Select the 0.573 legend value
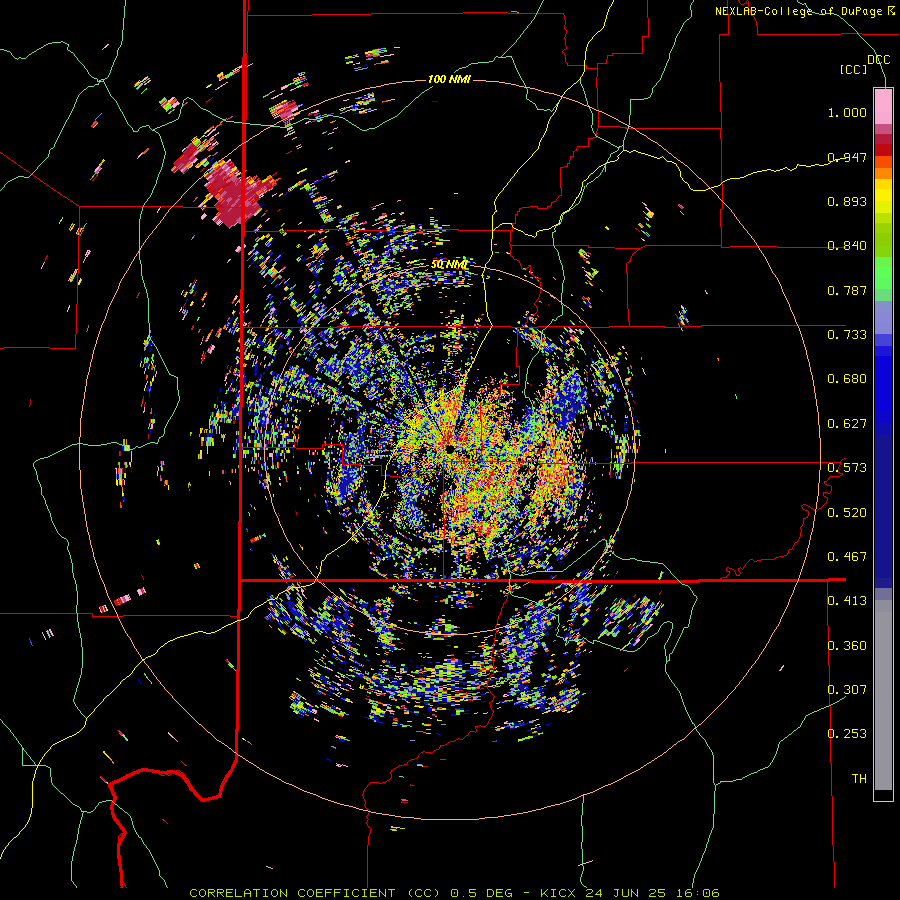 [x=847, y=468]
